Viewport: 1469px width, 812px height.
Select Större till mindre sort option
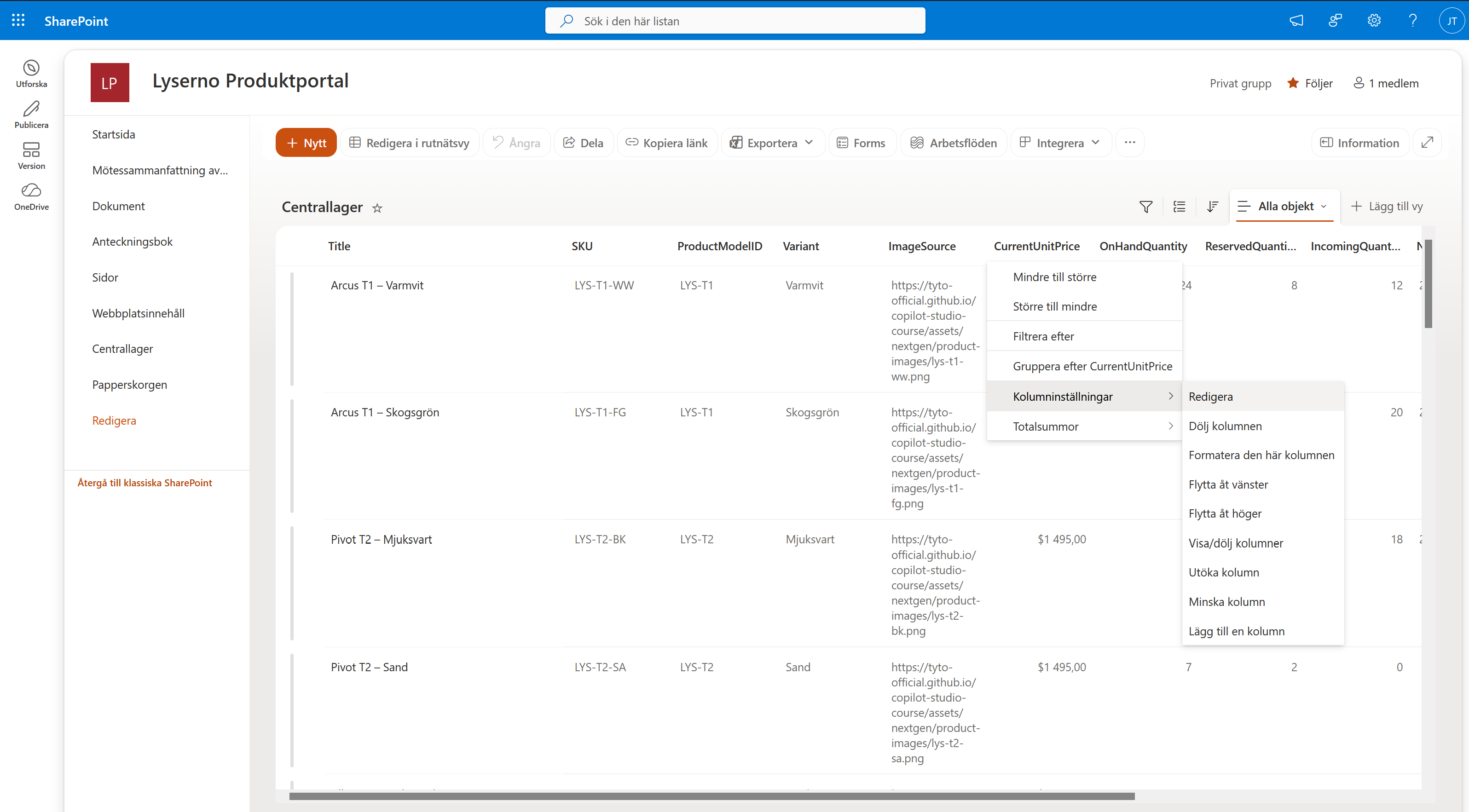tap(1084, 306)
